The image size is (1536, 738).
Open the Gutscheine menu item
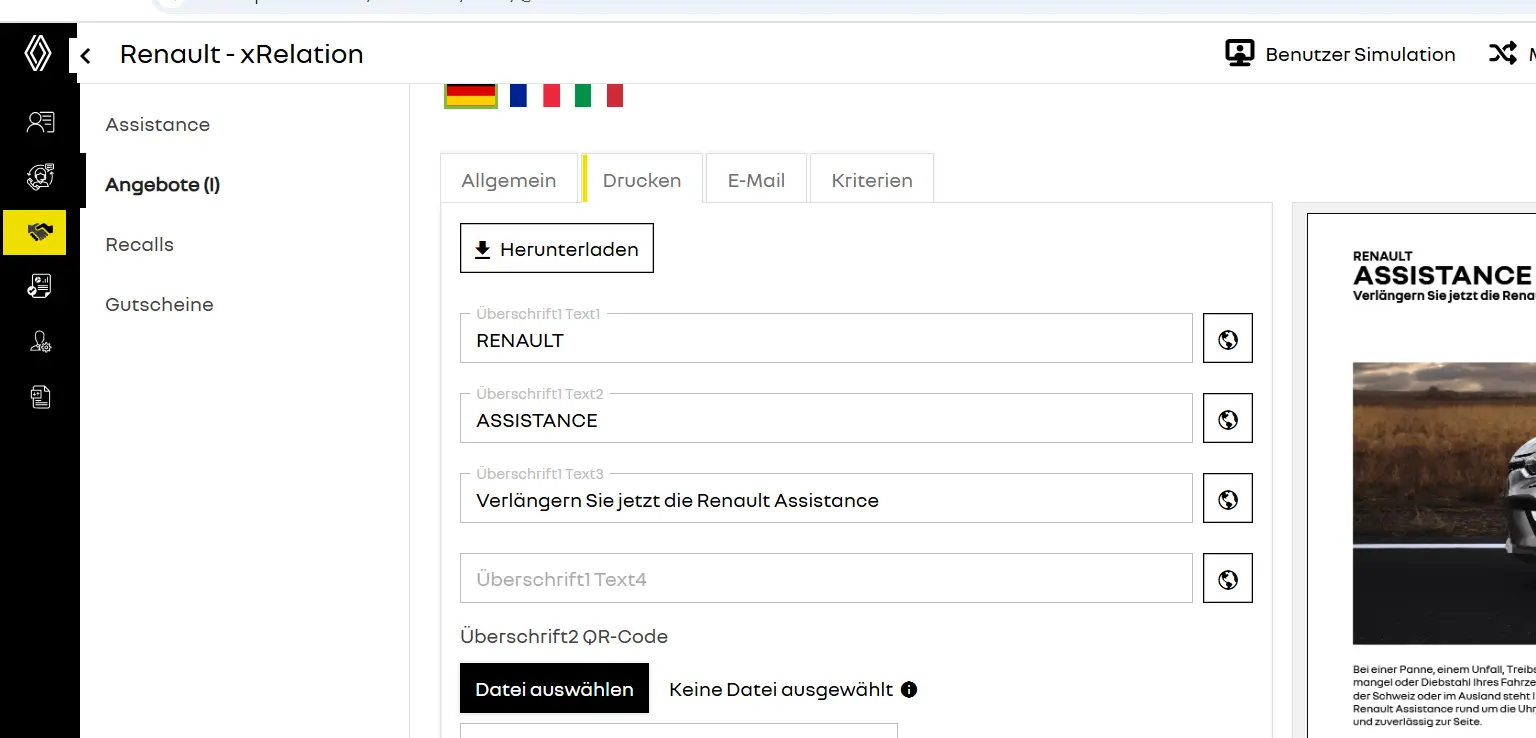point(160,305)
